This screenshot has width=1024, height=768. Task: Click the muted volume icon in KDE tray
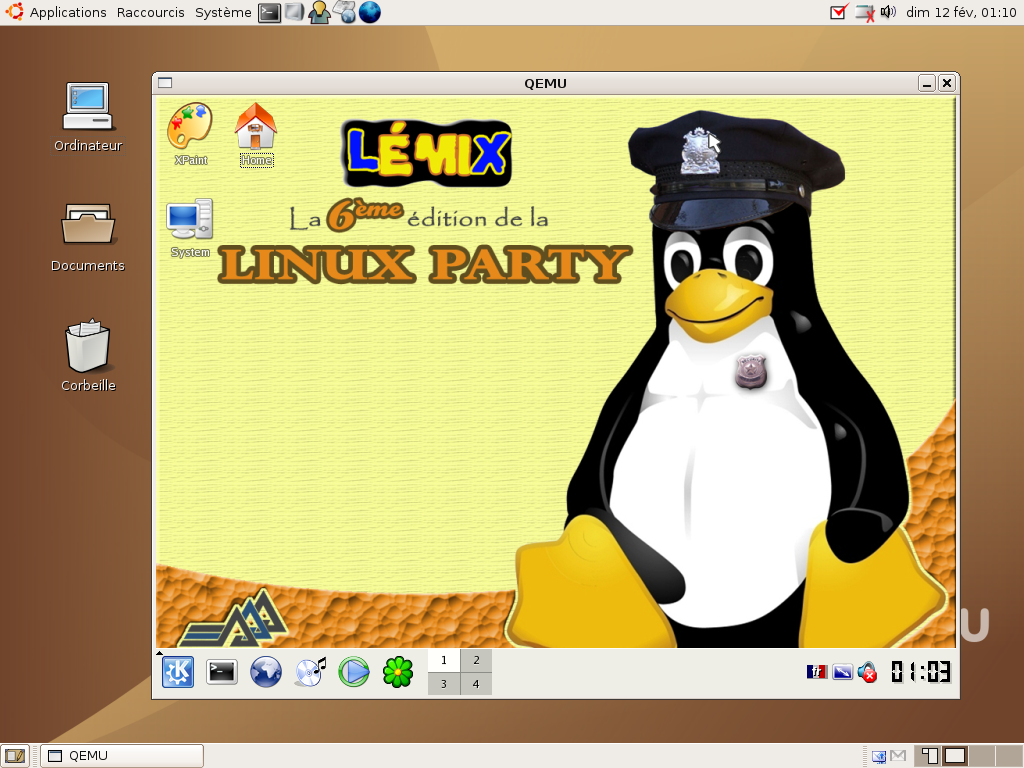coord(867,672)
